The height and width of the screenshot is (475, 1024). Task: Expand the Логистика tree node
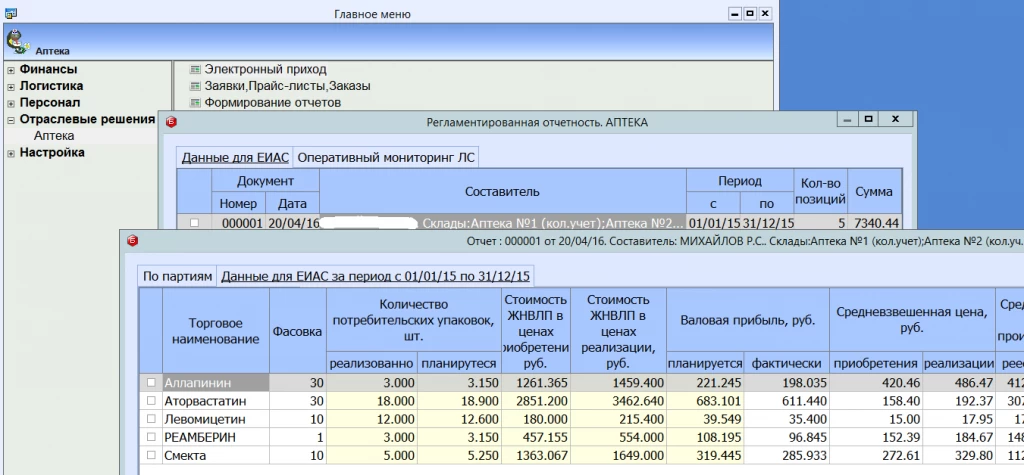[10, 87]
